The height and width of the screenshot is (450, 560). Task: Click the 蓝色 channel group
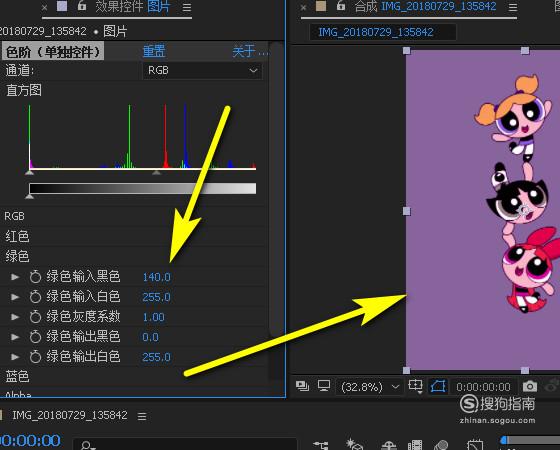(17, 376)
